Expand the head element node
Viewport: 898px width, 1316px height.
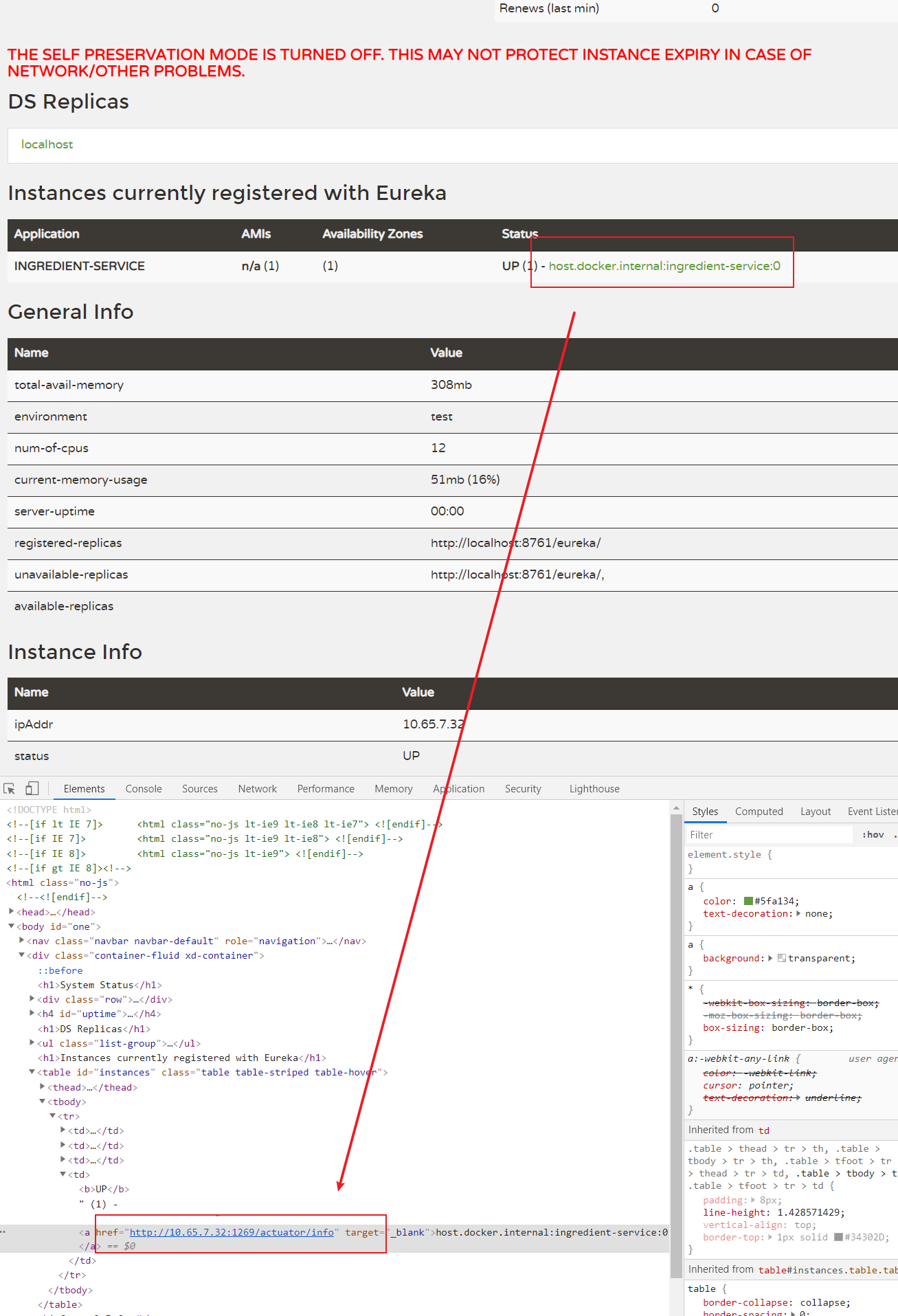click(x=12, y=912)
